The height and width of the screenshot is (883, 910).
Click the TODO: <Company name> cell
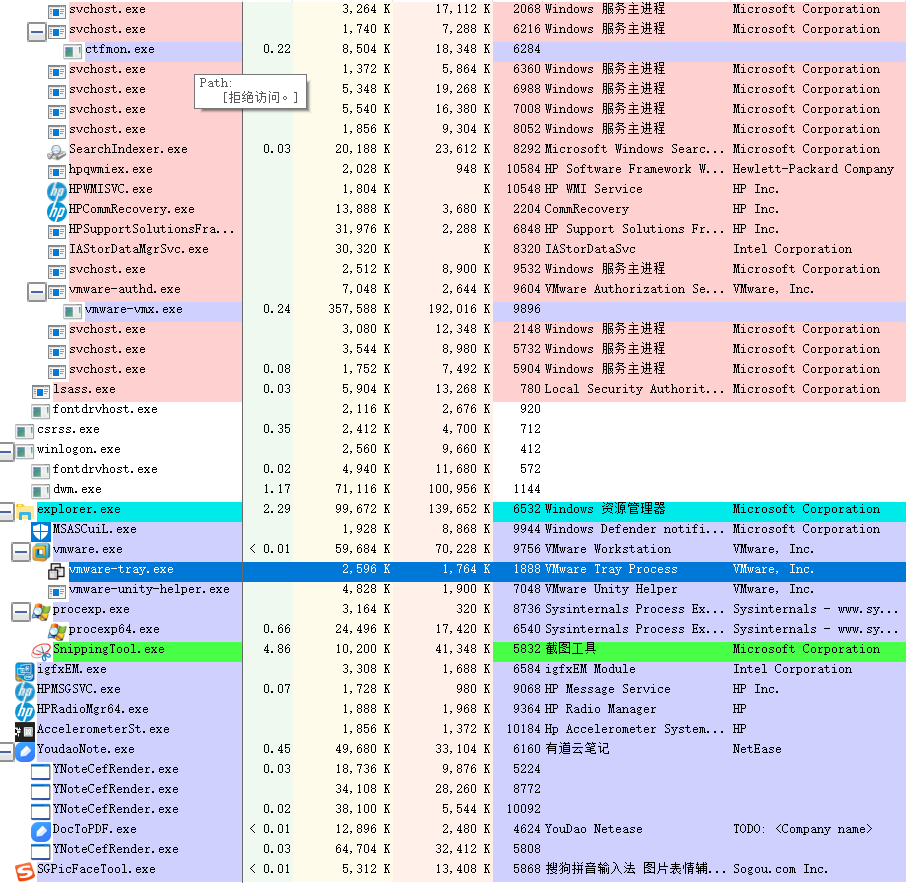pyautogui.click(x=803, y=830)
